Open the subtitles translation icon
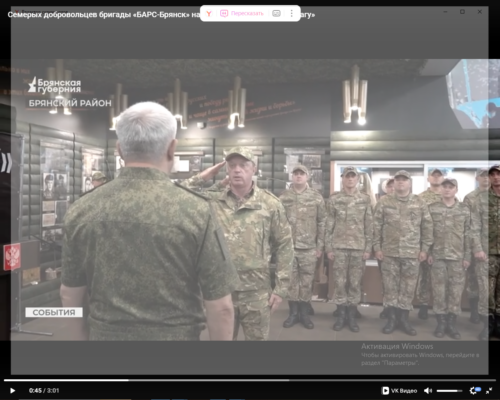 [x=276, y=13]
